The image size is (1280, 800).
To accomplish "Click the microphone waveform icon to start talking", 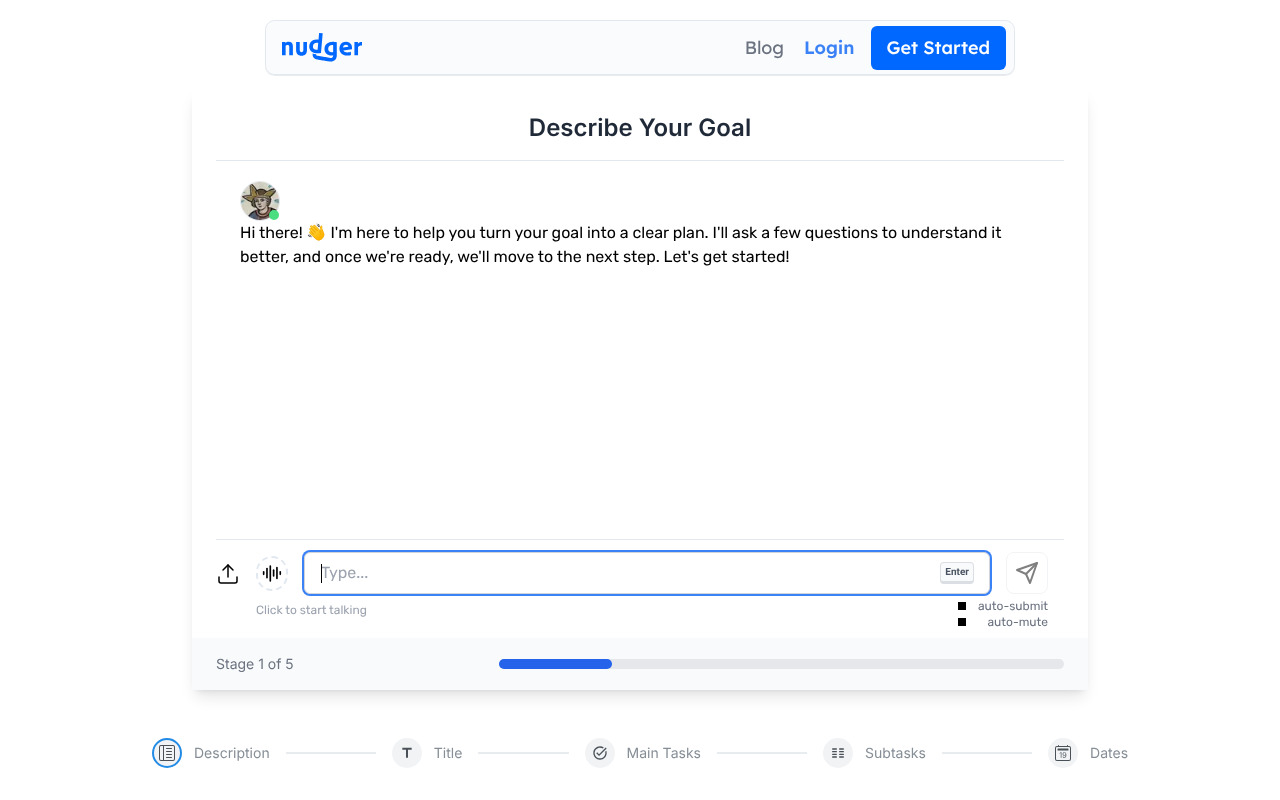I will (x=272, y=573).
